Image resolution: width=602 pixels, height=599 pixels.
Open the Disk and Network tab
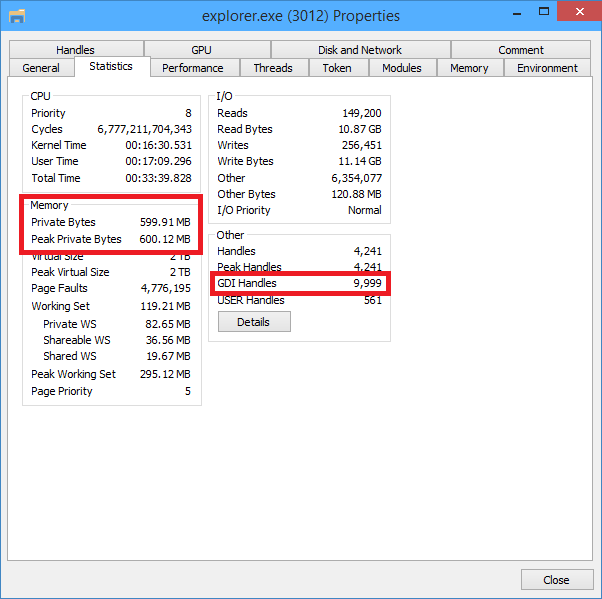pyautogui.click(x=361, y=50)
